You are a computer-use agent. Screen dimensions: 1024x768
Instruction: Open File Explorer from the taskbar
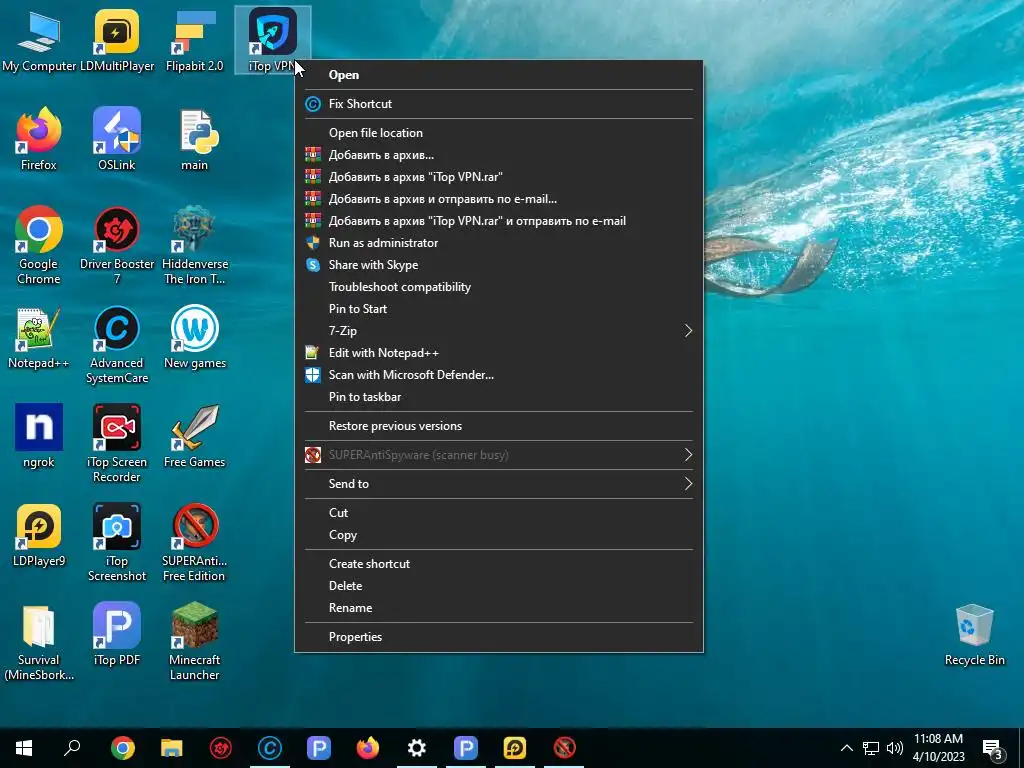[172, 748]
